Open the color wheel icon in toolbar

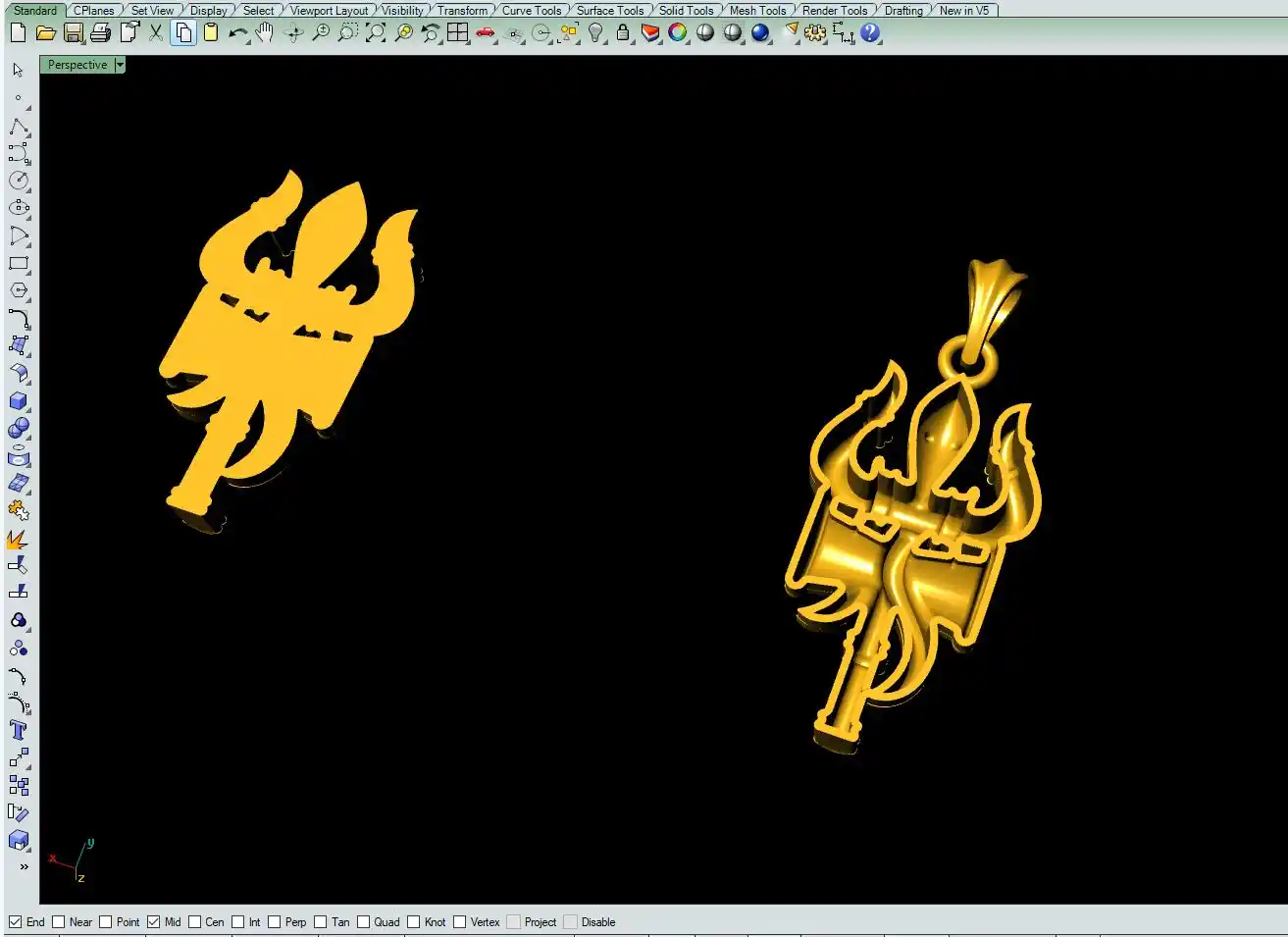click(677, 32)
